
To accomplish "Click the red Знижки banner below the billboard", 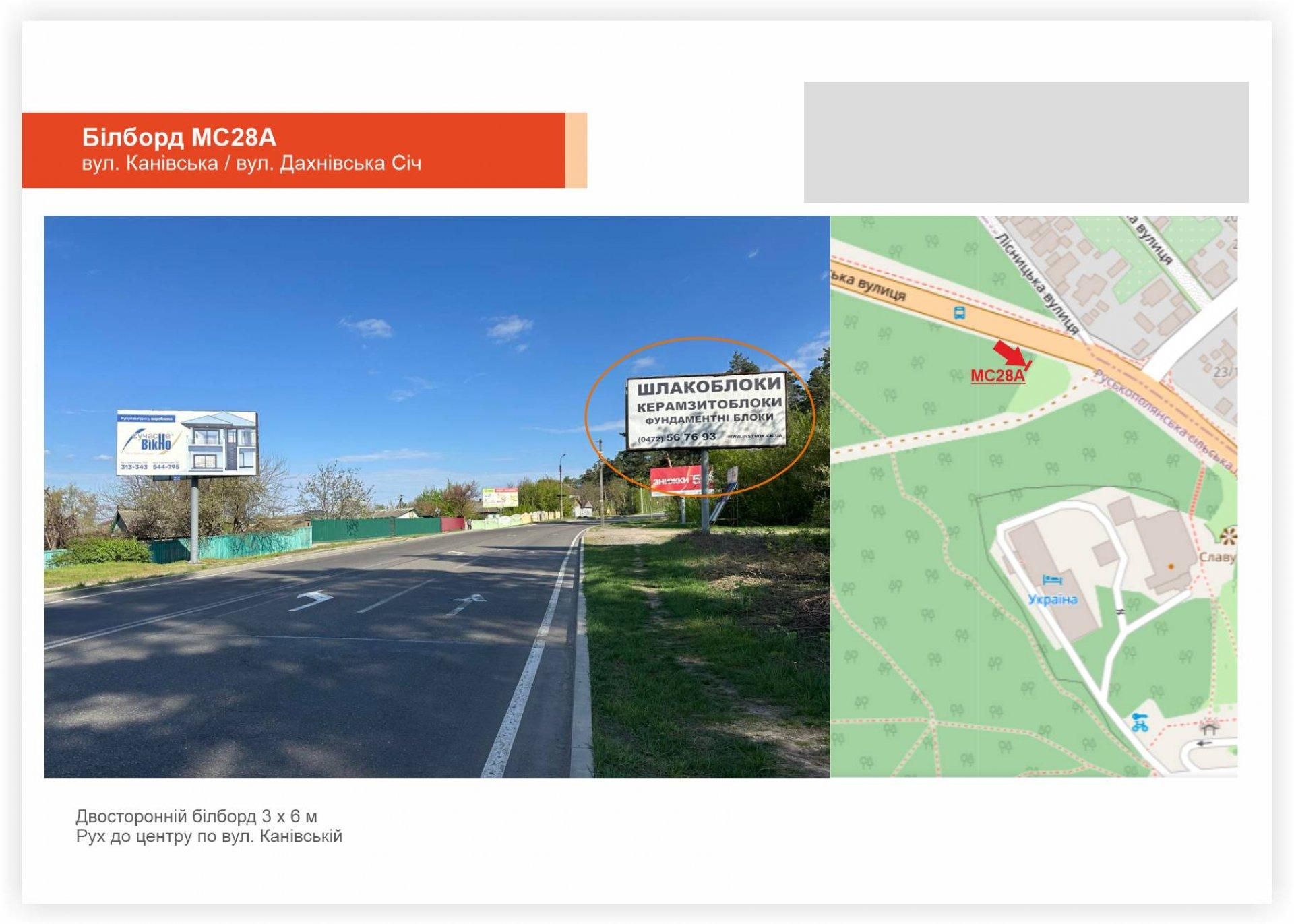I will (674, 481).
